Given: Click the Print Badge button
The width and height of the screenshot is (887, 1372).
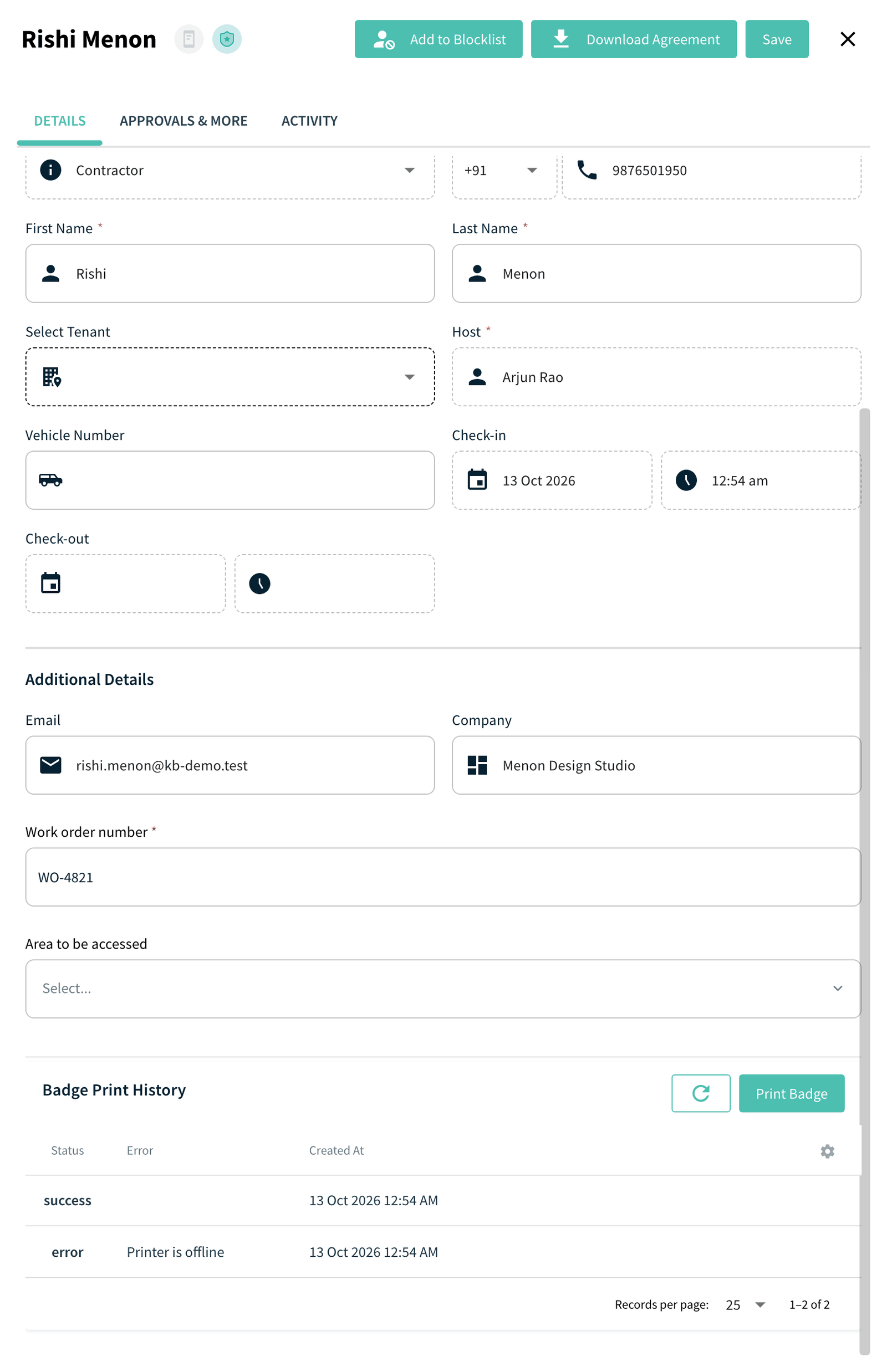Looking at the screenshot, I should tap(792, 1093).
